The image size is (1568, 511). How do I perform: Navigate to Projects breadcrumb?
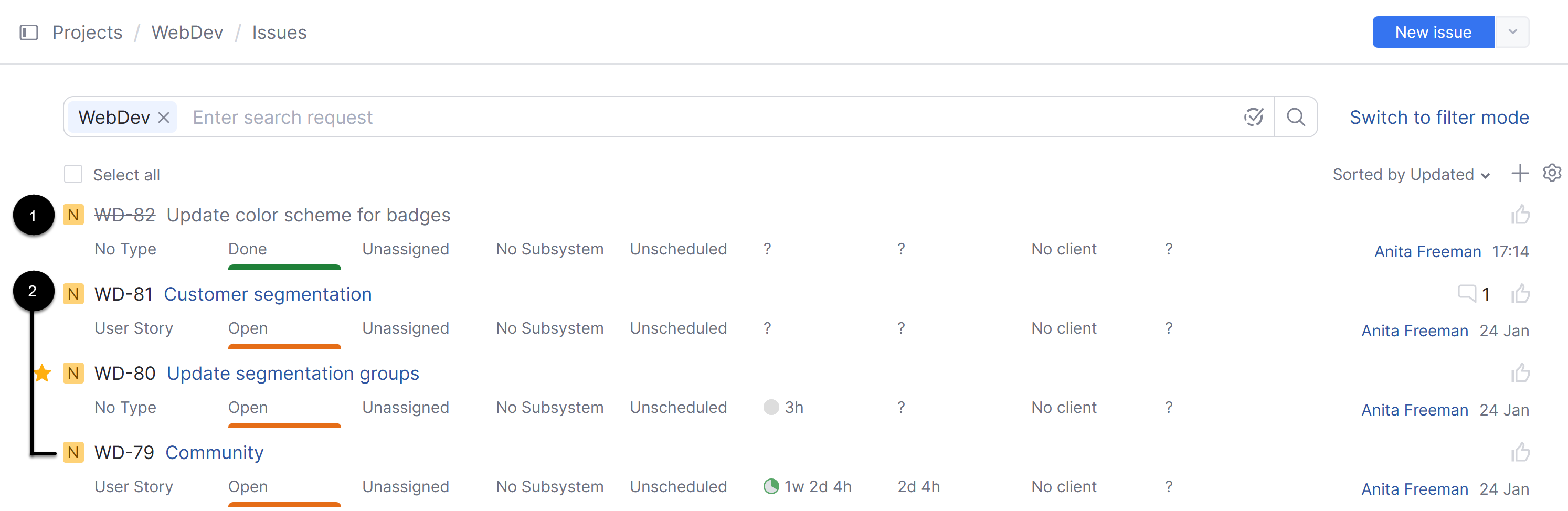(87, 32)
